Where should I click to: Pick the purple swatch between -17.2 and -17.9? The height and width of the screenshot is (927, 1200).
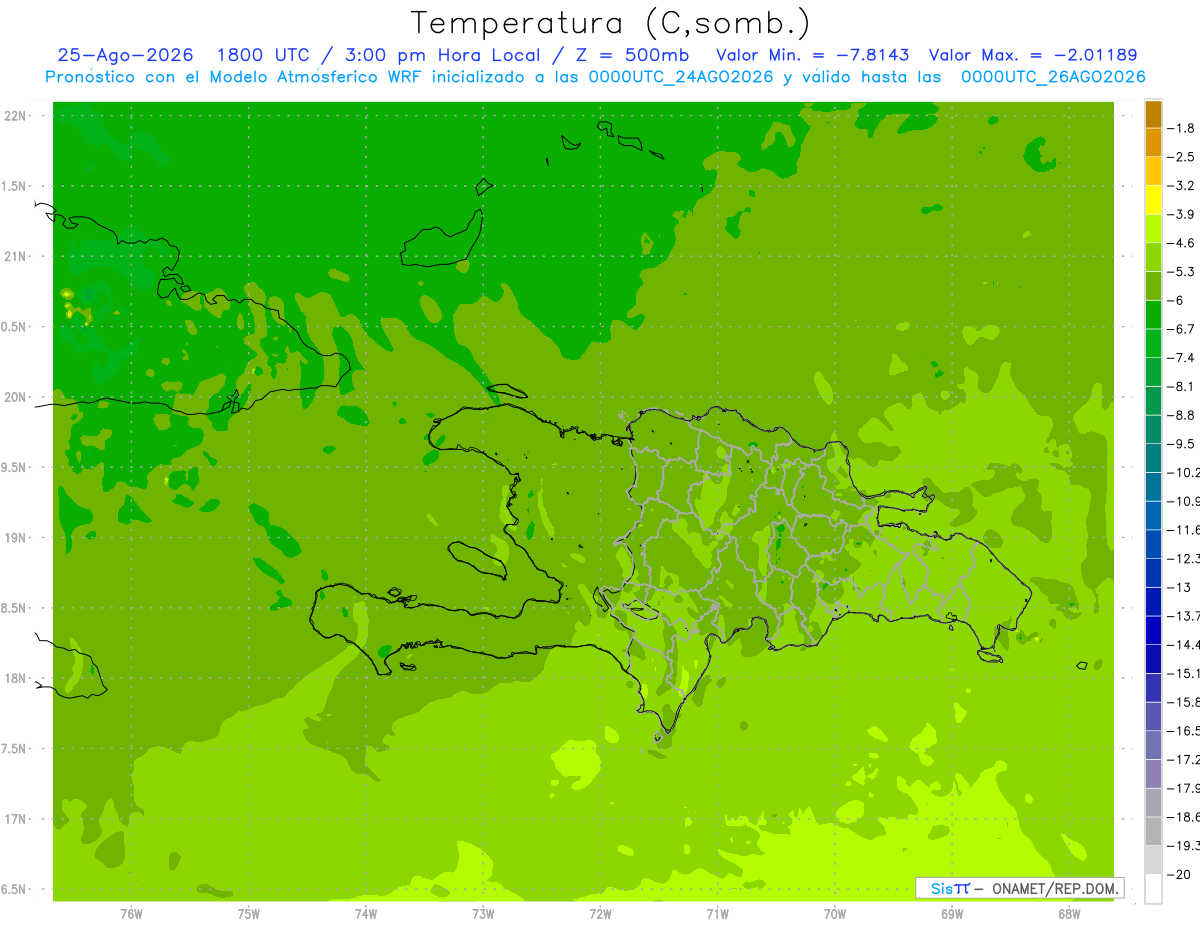point(1153,774)
